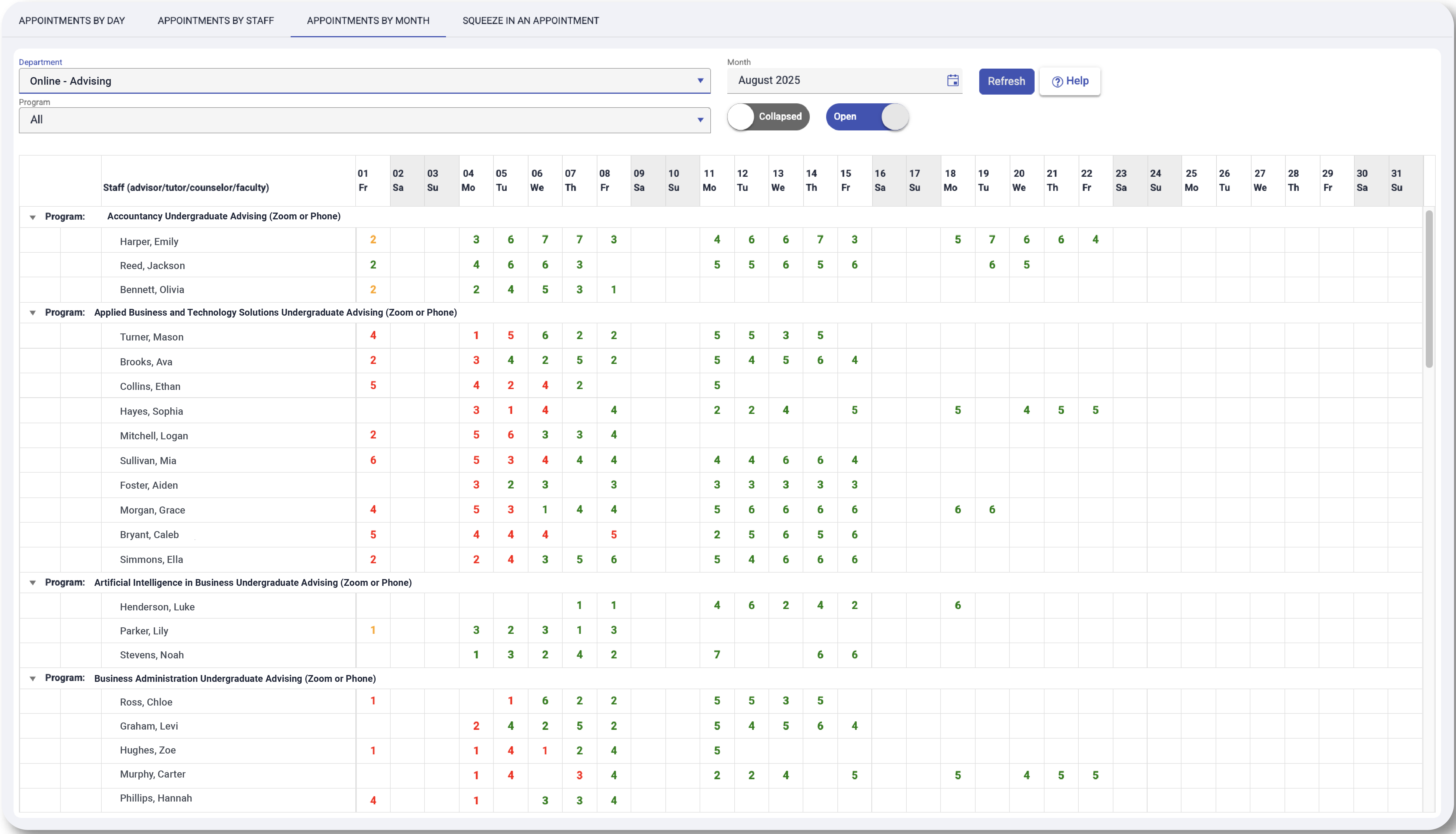1456x834 pixels.
Task: Click Henderson, Luke's count for 18 Mo
Action: 957,605
